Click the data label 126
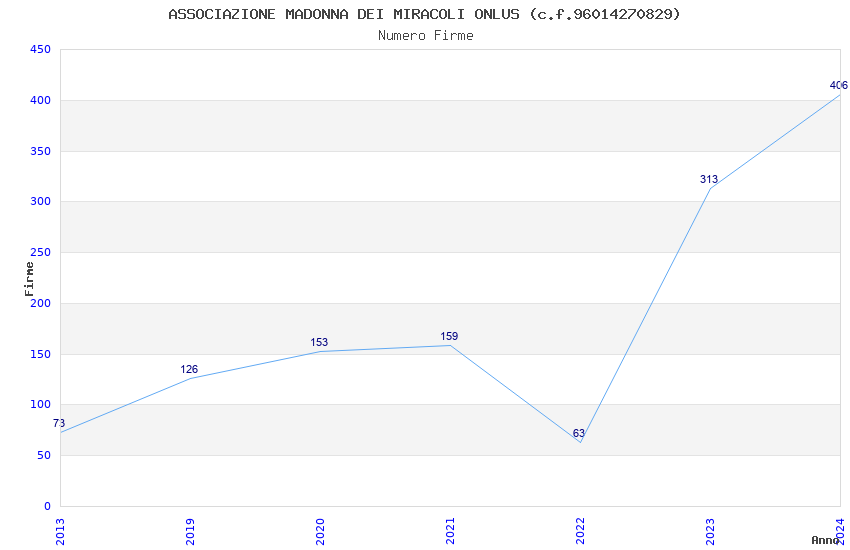Viewport: 850px width, 550px height. click(x=189, y=369)
